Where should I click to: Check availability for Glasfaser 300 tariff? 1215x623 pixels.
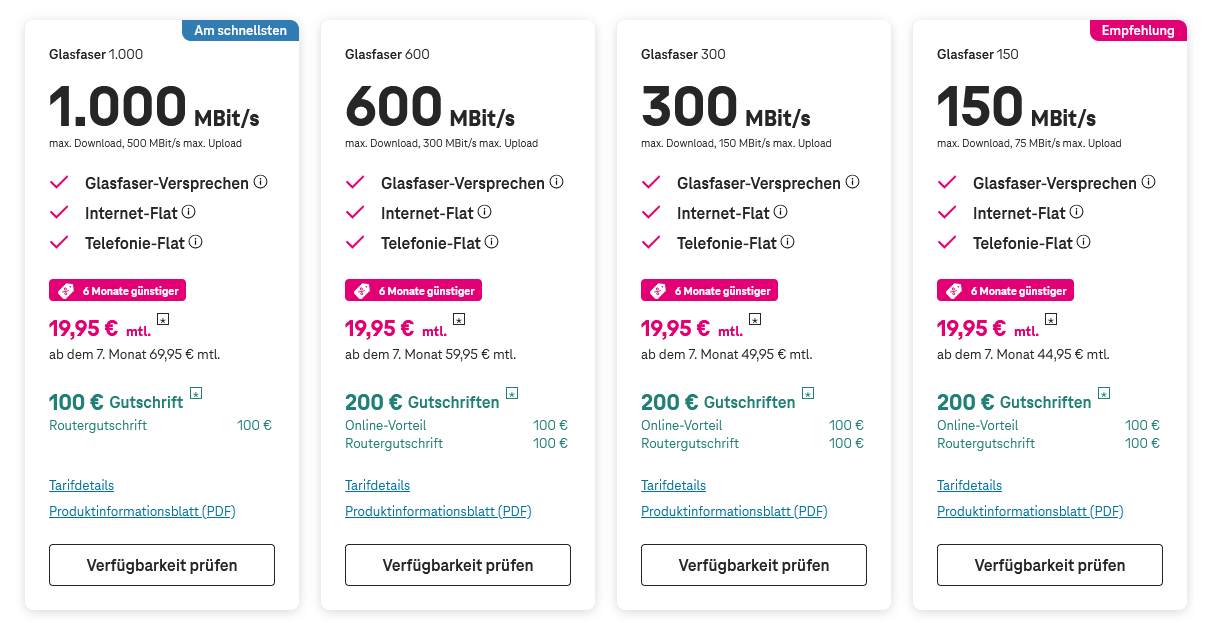tap(754, 565)
